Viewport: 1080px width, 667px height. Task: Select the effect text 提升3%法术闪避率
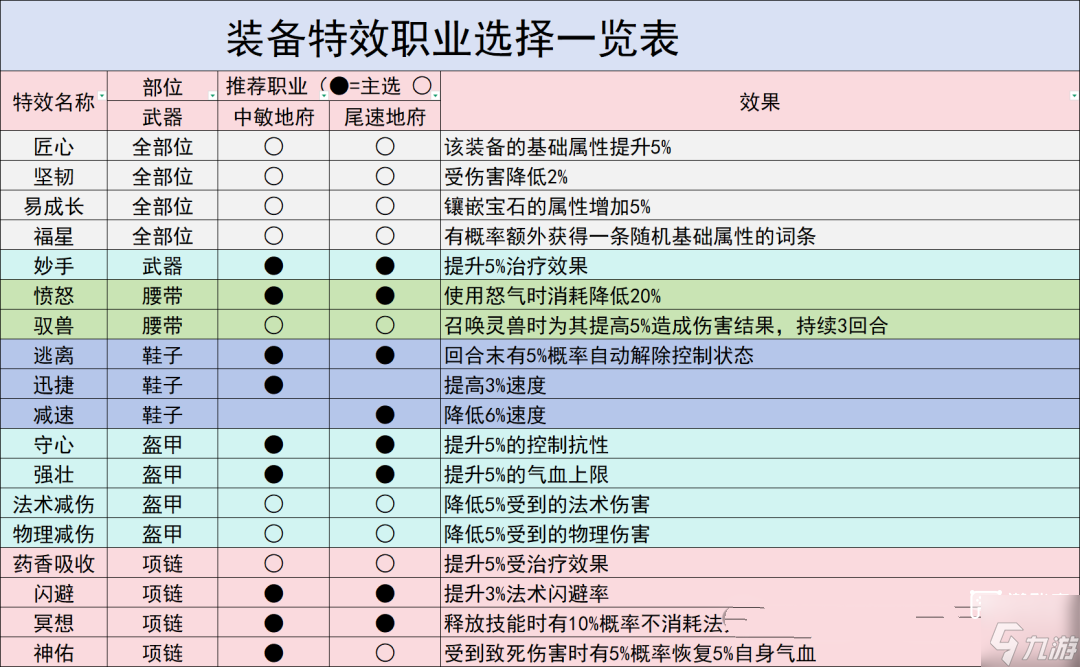(526, 593)
